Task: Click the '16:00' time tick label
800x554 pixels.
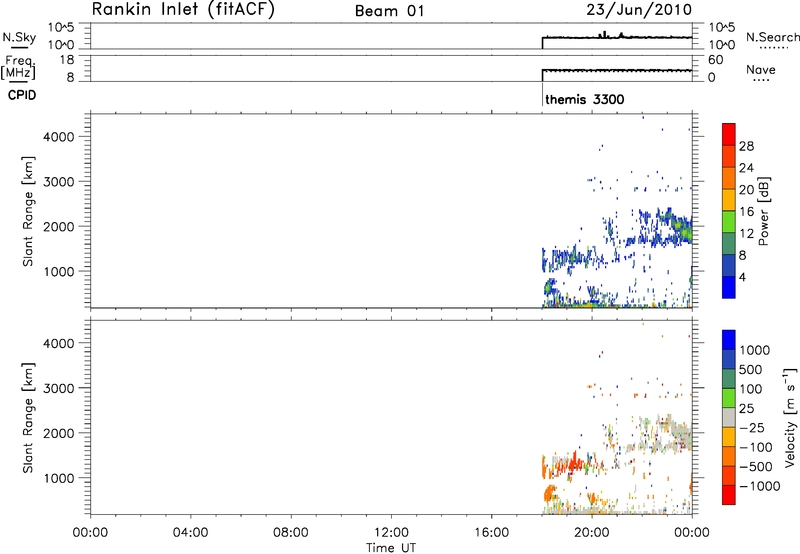Action: click(491, 533)
